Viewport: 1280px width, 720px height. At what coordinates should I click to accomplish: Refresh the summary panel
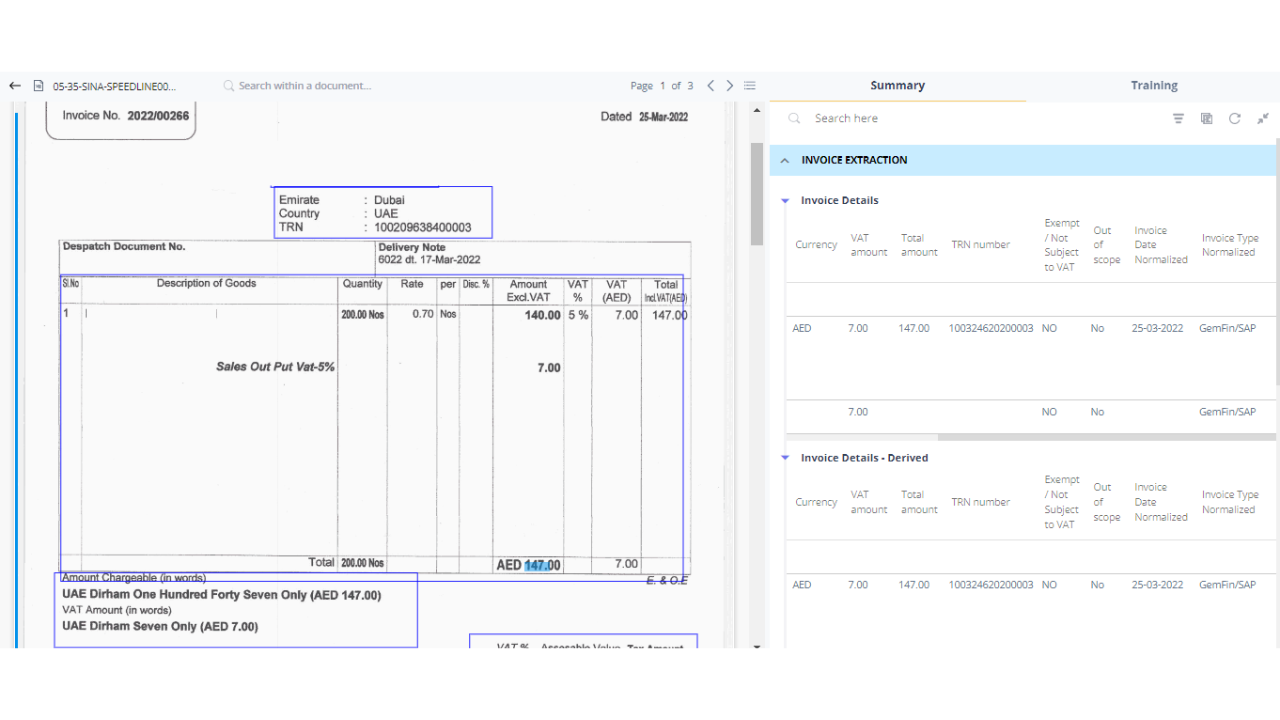click(1235, 118)
